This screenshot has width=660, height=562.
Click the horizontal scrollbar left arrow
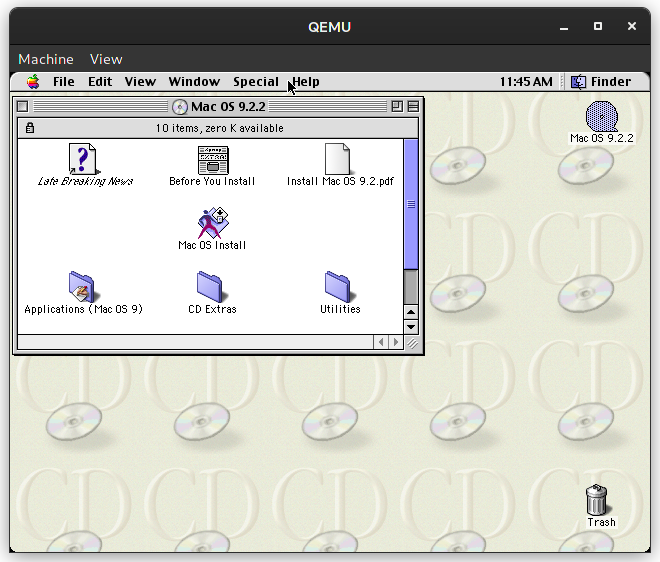[x=381, y=342]
